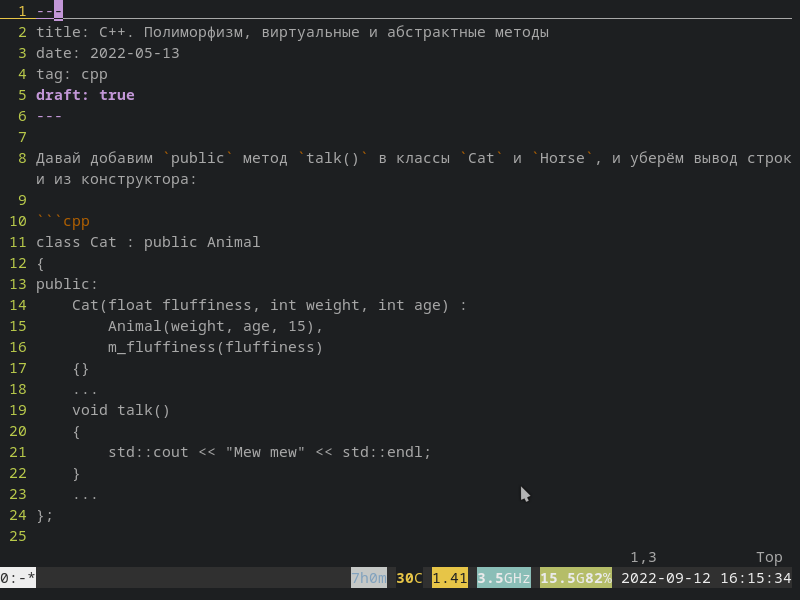Click the empty braces "{}" on line 17
Image resolution: width=800 pixels, height=600 pixels.
click(81, 368)
